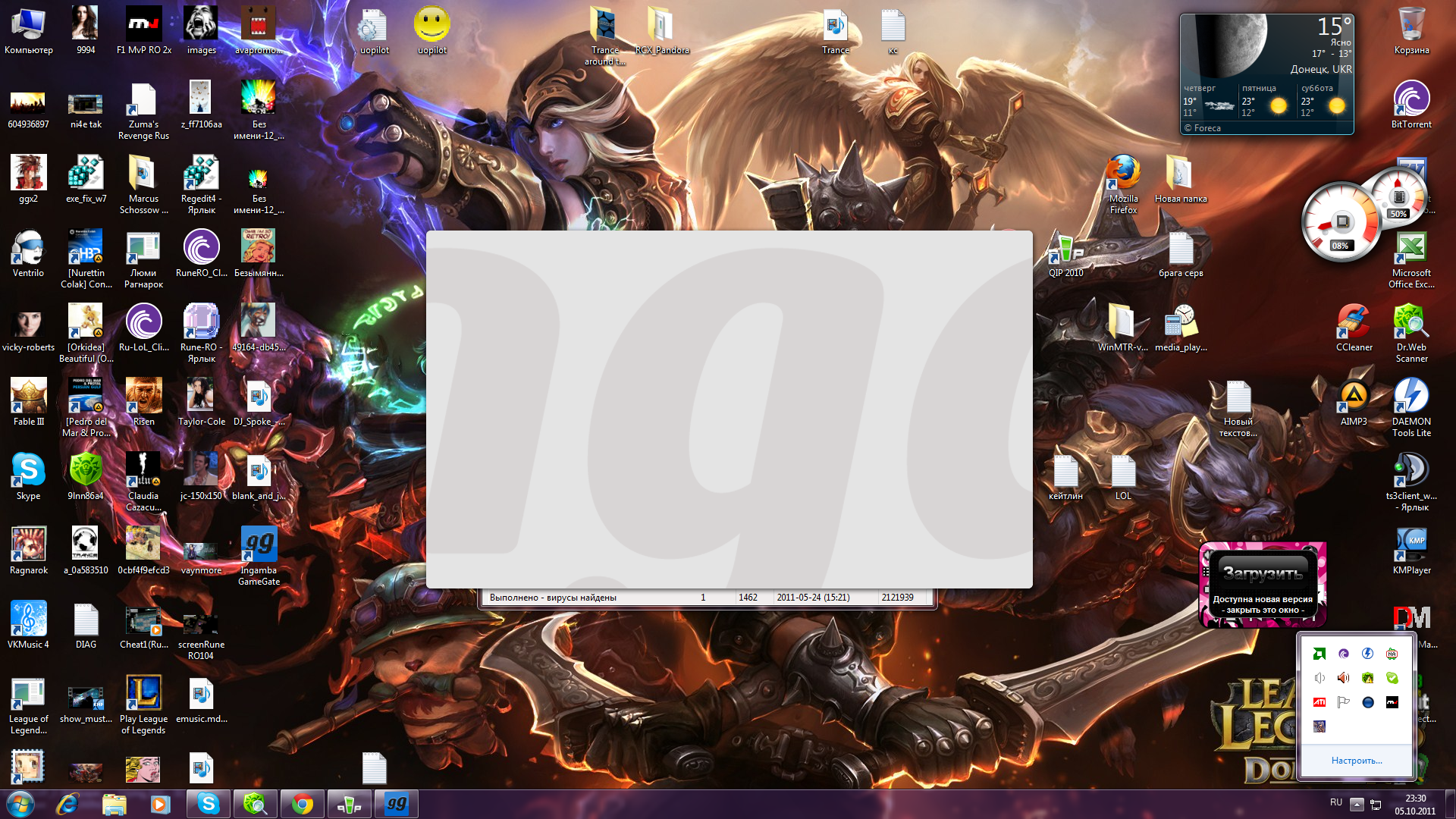Click the taskbar clock showing 23:30
The image size is (1456, 819).
pos(1414,804)
